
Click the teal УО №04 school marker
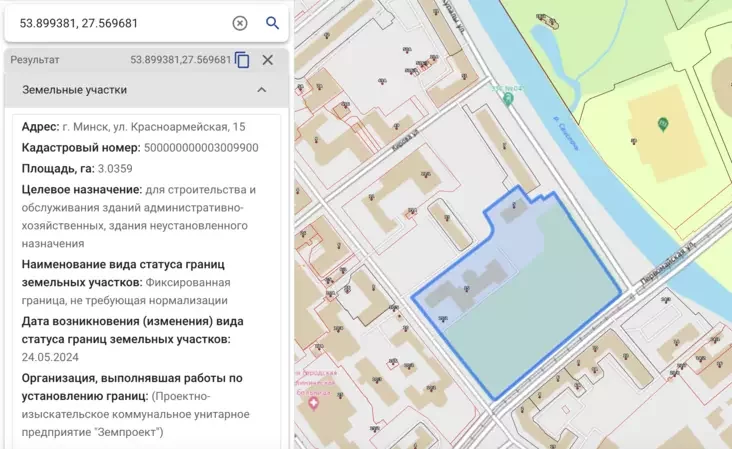point(508,97)
